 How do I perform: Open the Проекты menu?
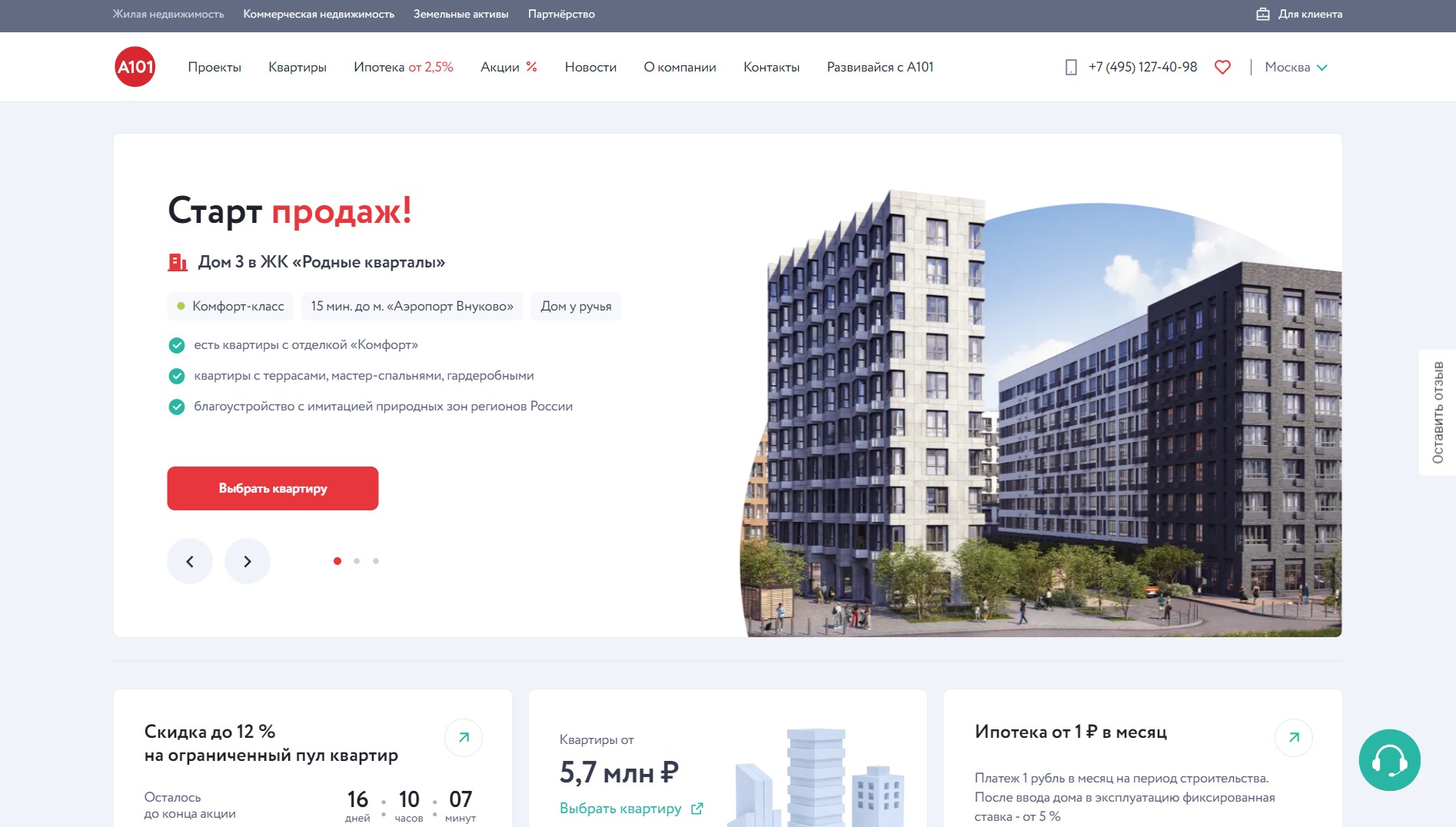[214, 68]
